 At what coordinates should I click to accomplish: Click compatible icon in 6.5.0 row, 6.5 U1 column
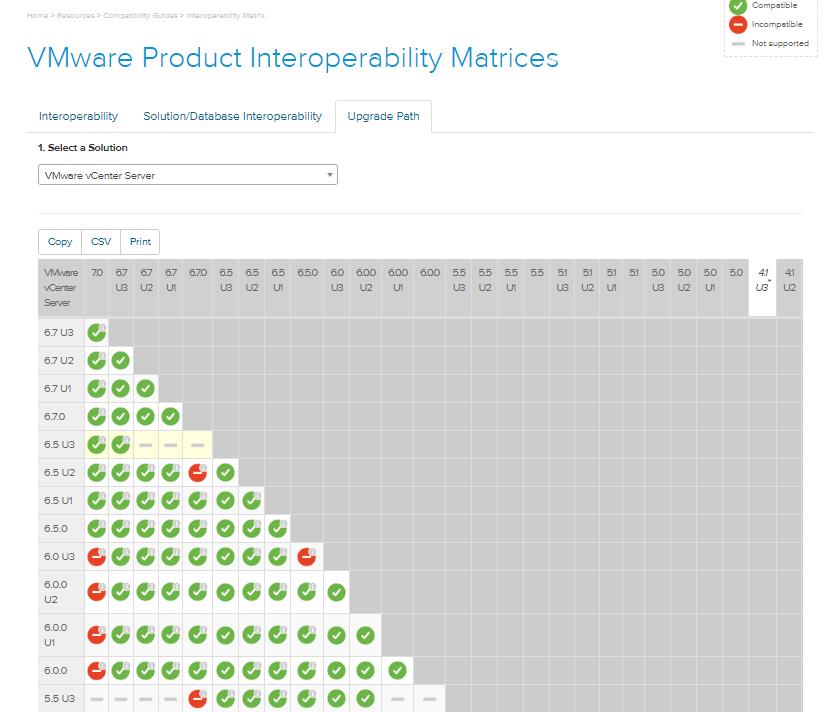[x=278, y=528]
